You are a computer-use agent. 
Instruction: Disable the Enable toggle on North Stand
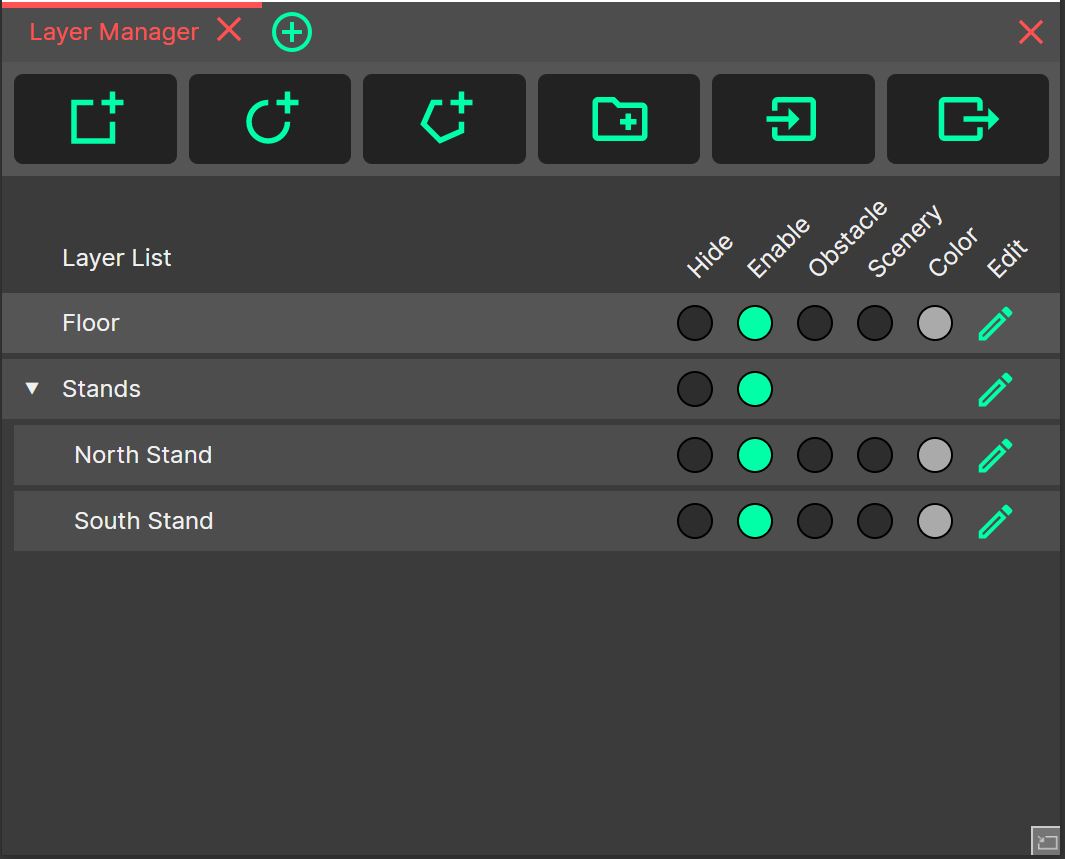click(755, 455)
